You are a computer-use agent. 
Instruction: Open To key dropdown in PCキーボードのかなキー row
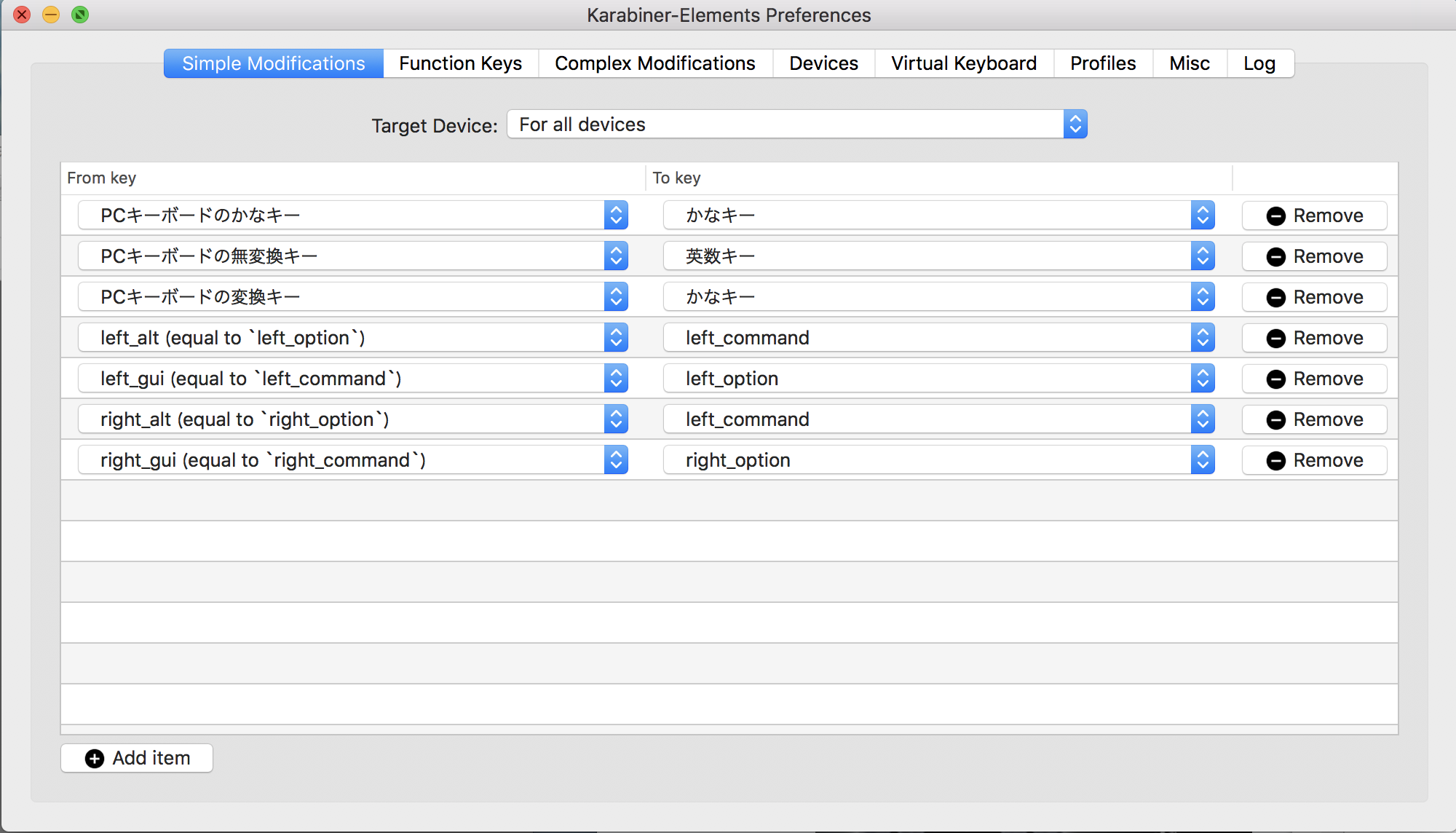pyautogui.click(x=939, y=216)
